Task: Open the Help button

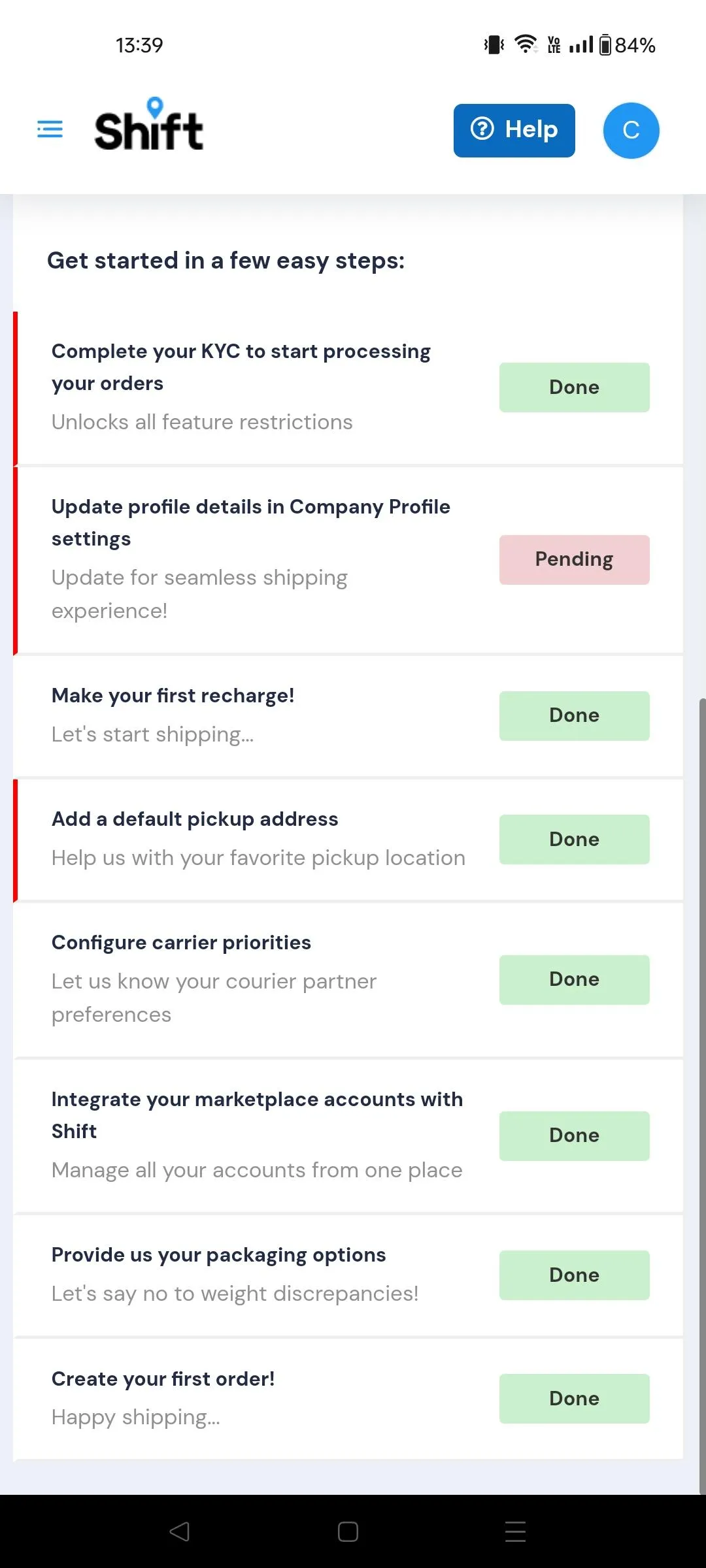Action: tap(514, 130)
